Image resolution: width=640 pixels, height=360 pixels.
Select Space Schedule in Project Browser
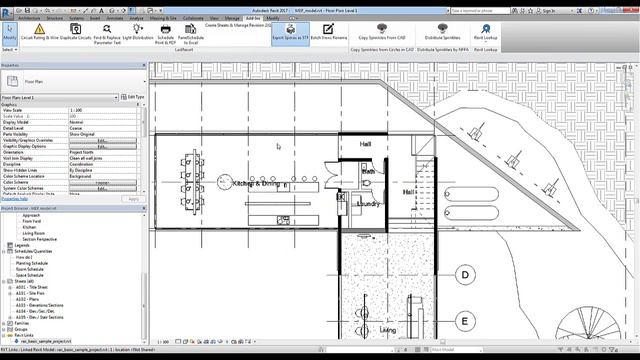coord(29,275)
